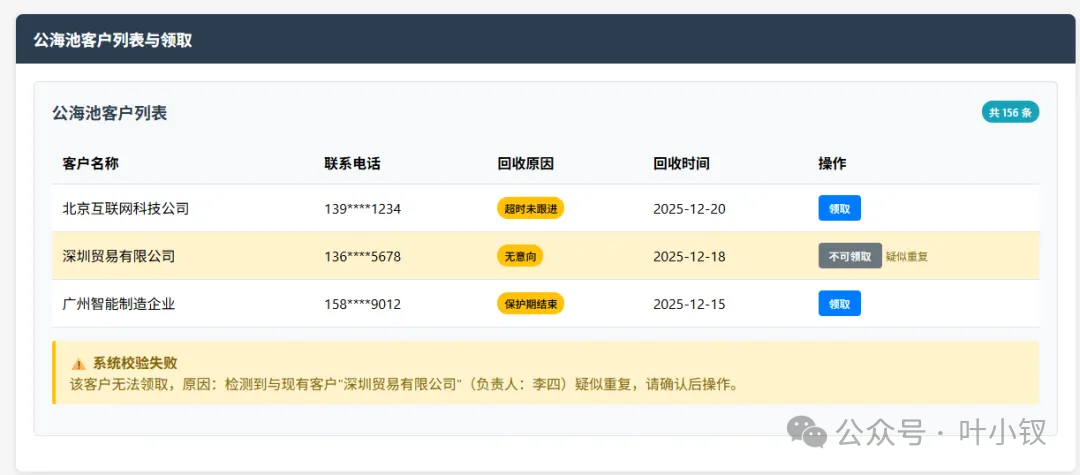Select the 保护期结束 reason tag

tap(530, 304)
